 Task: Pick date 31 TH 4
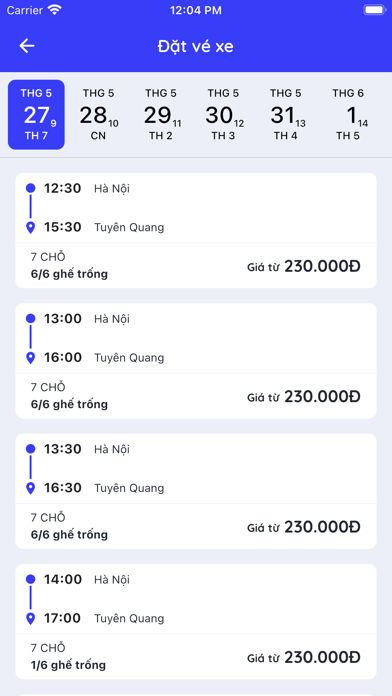(x=285, y=115)
